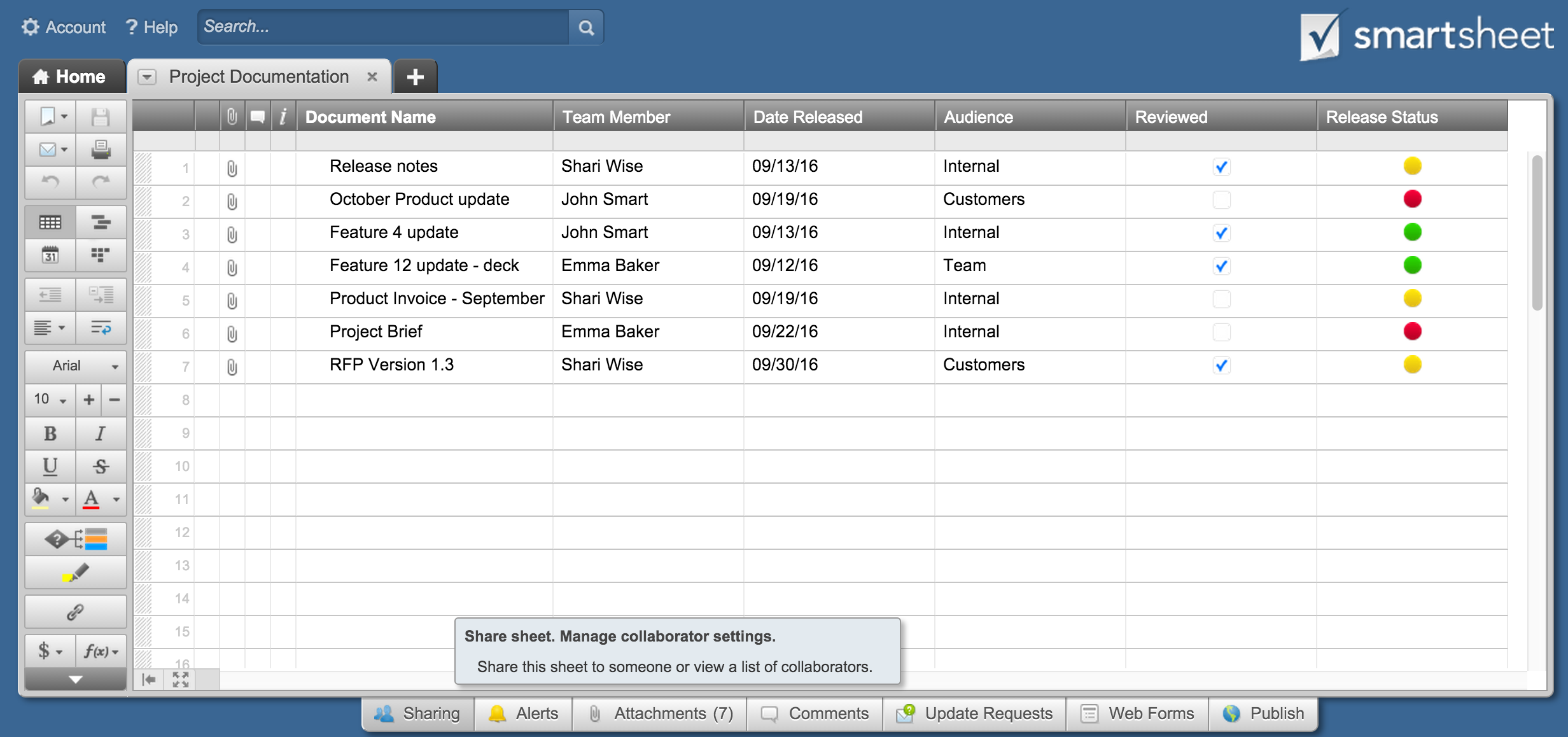The width and height of the screenshot is (1568, 737).
Task: Click the red Release Status dot for Project Brief
Action: pyautogui.click(x=1413, y=332)
